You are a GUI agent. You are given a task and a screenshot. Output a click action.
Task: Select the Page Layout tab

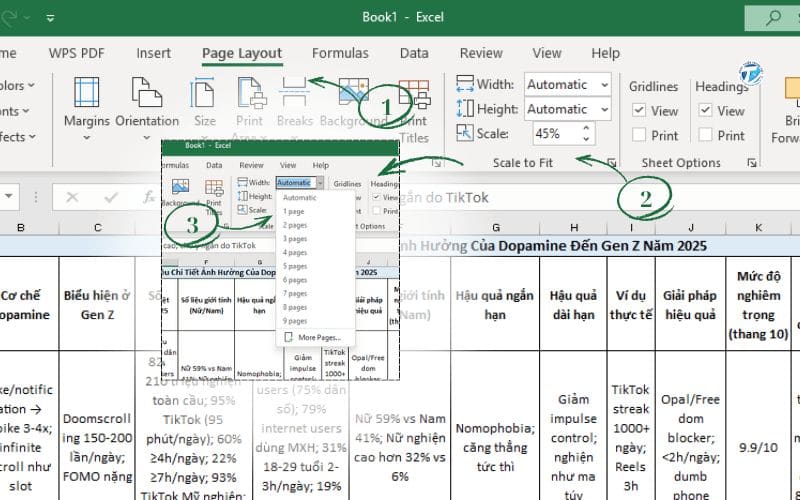242,53
